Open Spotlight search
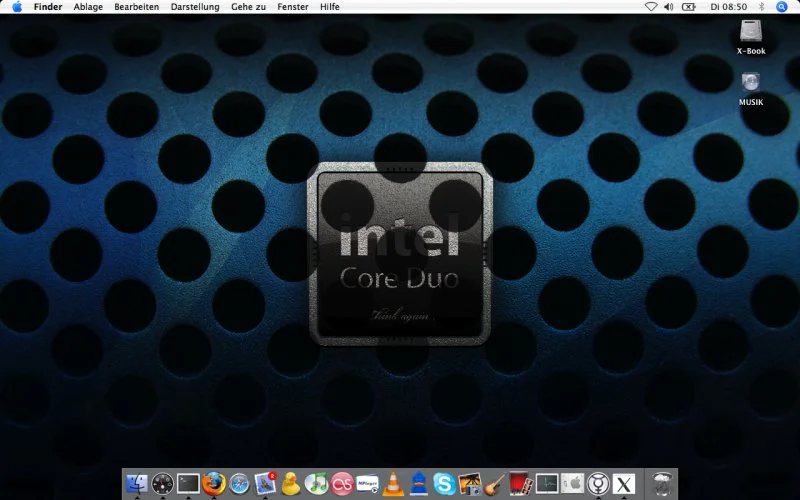Image resolution: width=800 pixels, height=500 pixels. coord(782,7)
